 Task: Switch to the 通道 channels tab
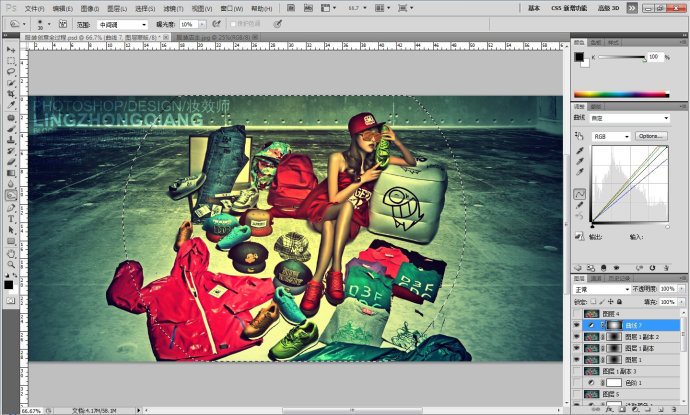[x=596, y=278]
